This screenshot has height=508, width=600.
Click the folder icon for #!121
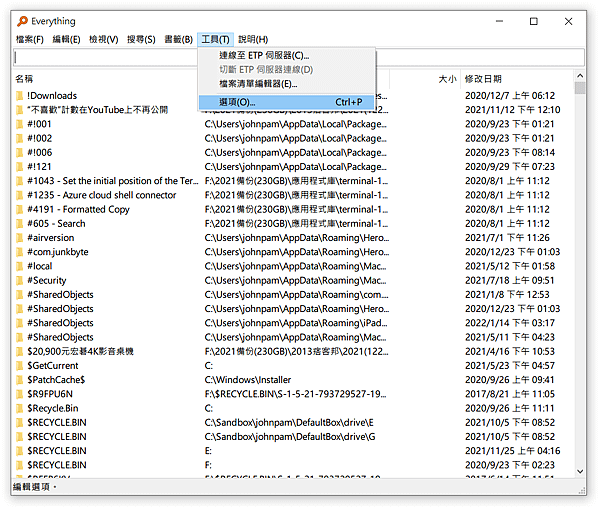(20, 167)
